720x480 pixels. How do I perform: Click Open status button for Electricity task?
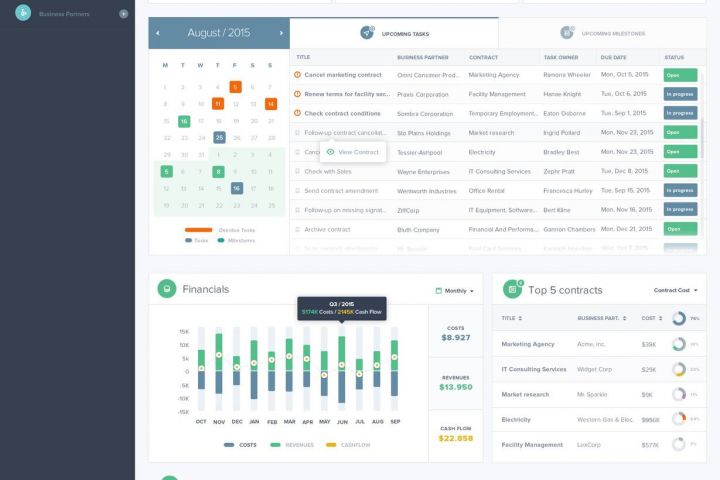click(x=680, y=152)
